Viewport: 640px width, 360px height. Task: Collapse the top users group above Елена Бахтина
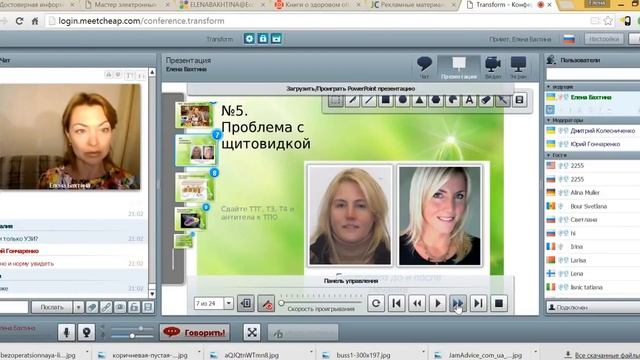(549, 87)
